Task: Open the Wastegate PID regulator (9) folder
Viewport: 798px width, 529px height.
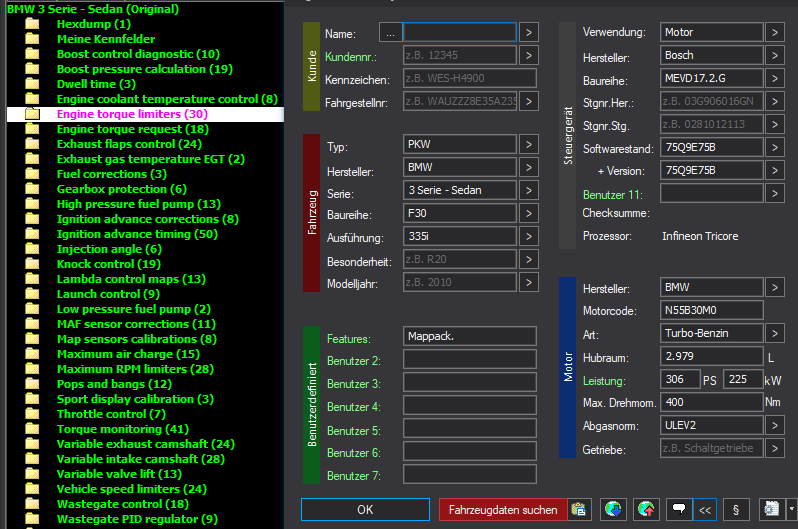Action: click(x=136, y=519)
